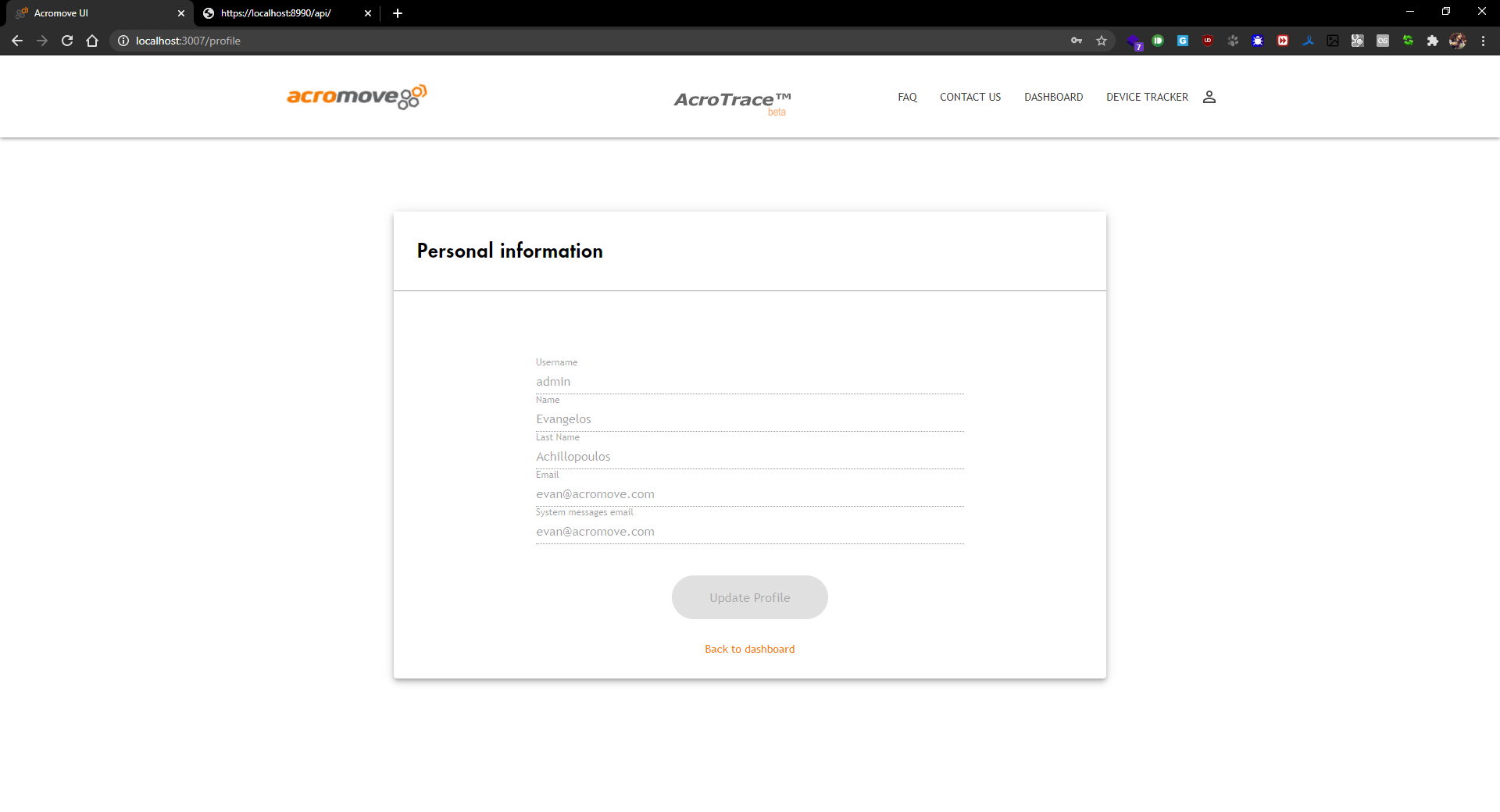Follow the Back to dashboard link
The image size is (1500, 812).
749,649
